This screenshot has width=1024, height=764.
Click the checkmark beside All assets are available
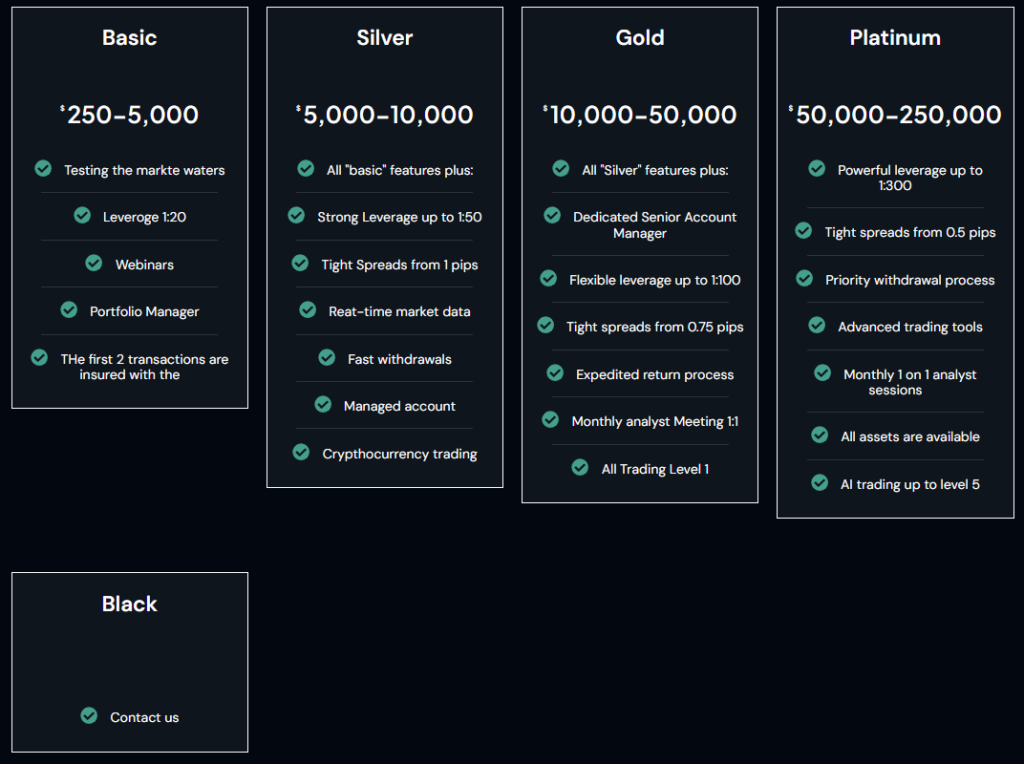(x=820, y=435)
